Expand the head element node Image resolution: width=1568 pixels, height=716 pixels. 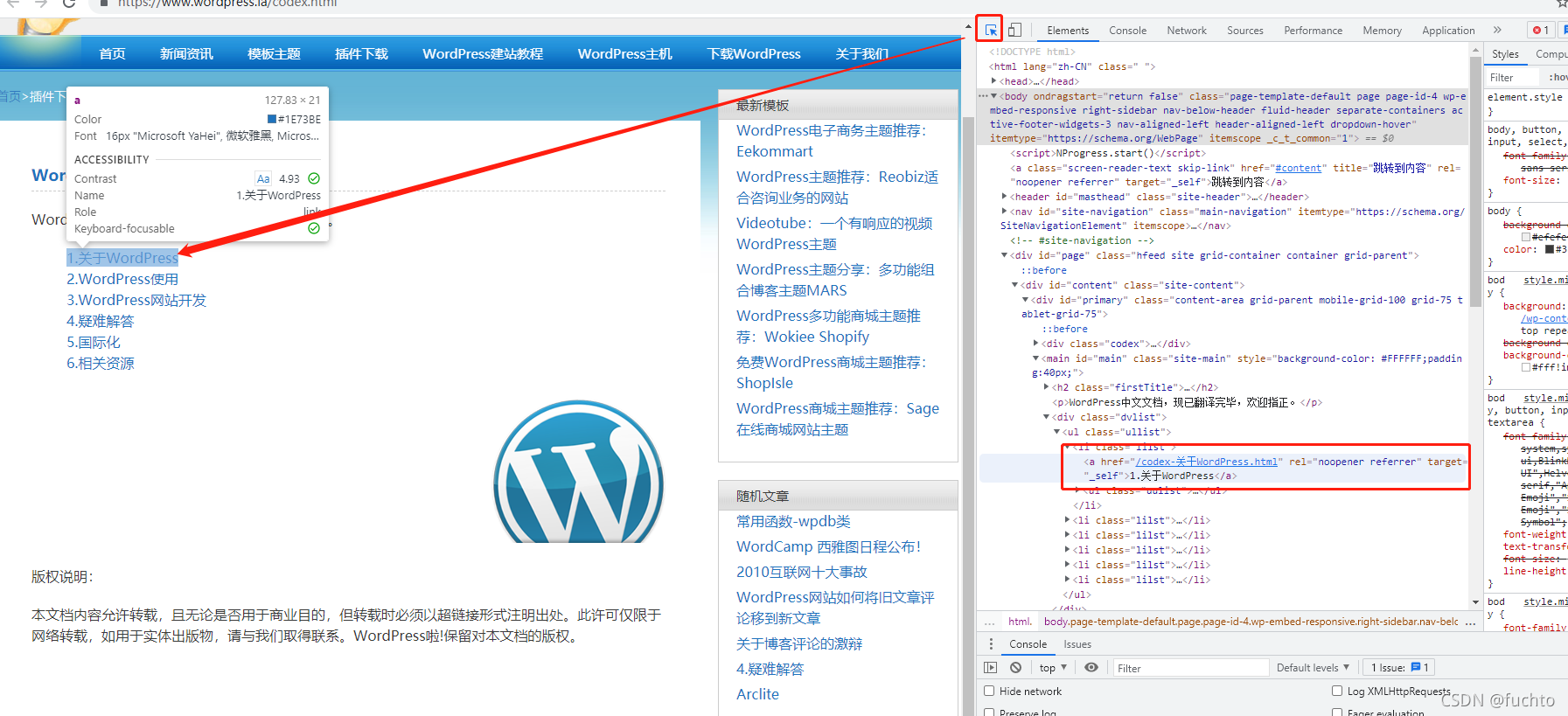(994, 81)
